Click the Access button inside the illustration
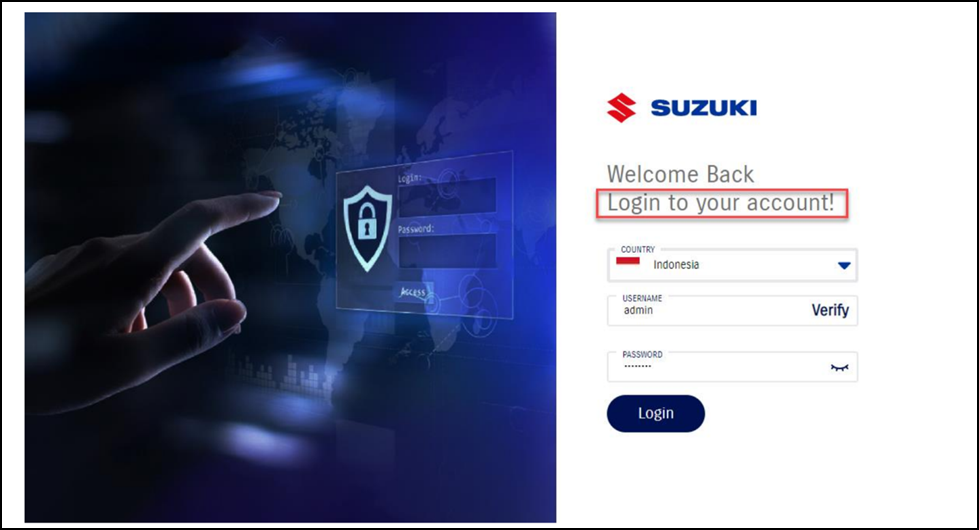The width and height of the screenshot is (979, 530). (x=413, y=292)
